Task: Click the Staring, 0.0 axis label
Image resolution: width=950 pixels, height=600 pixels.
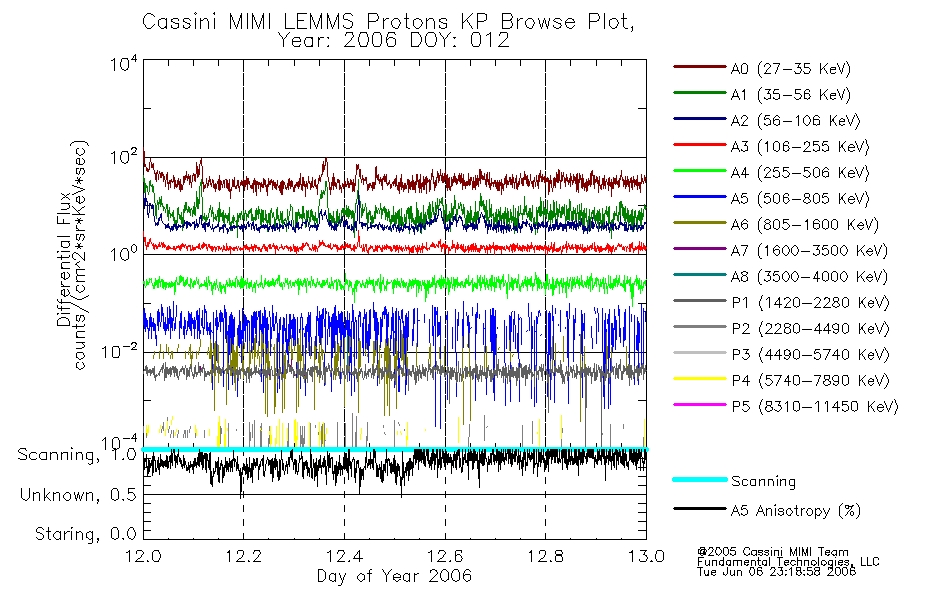Action: (x=85, y=534)
